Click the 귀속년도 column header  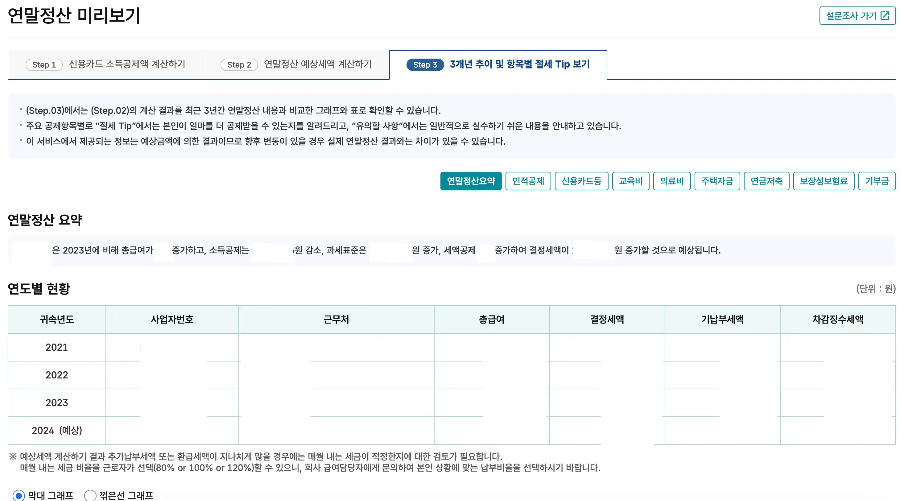[57, 320]
